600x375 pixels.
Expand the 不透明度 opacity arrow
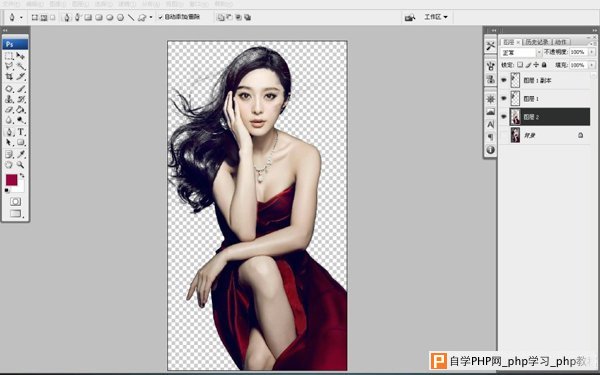[592, 52]
